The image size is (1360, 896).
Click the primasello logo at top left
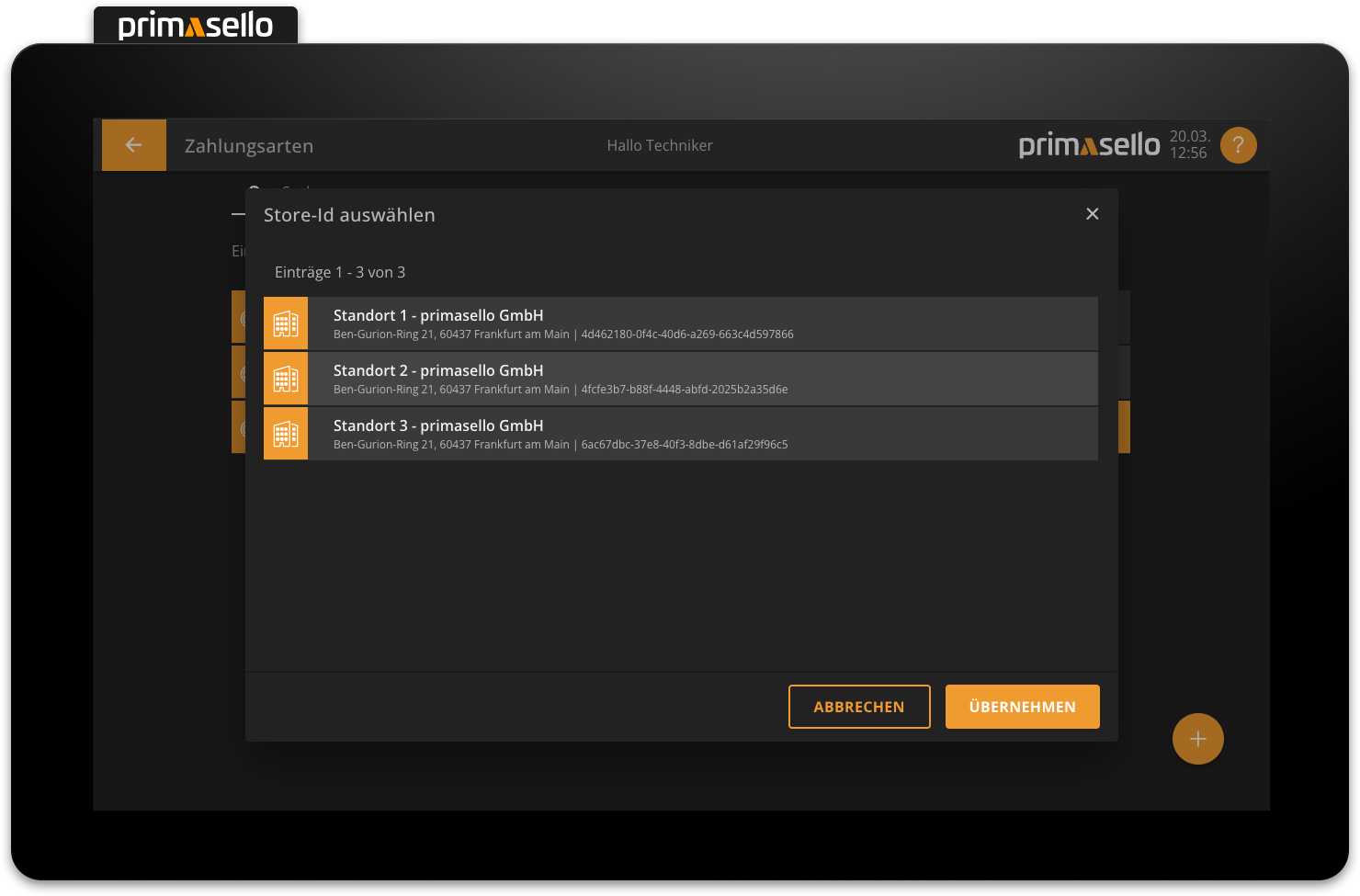tap(195, 25)
